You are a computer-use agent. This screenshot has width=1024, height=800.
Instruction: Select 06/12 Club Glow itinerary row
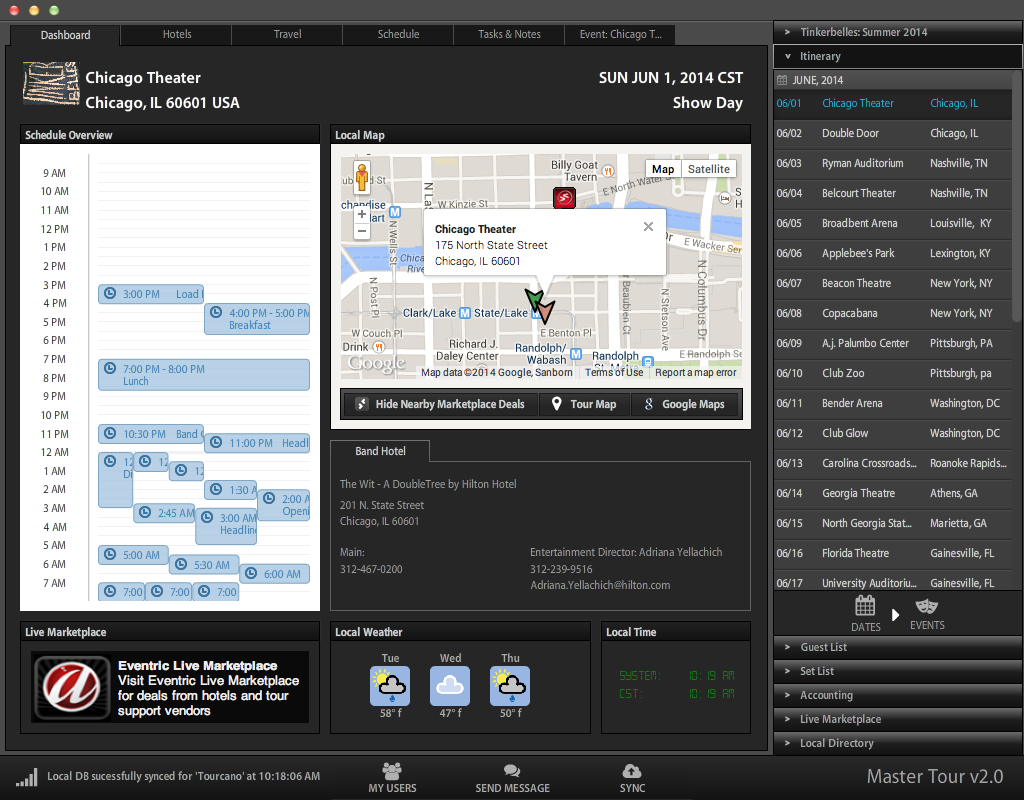[x=893, y=434]
